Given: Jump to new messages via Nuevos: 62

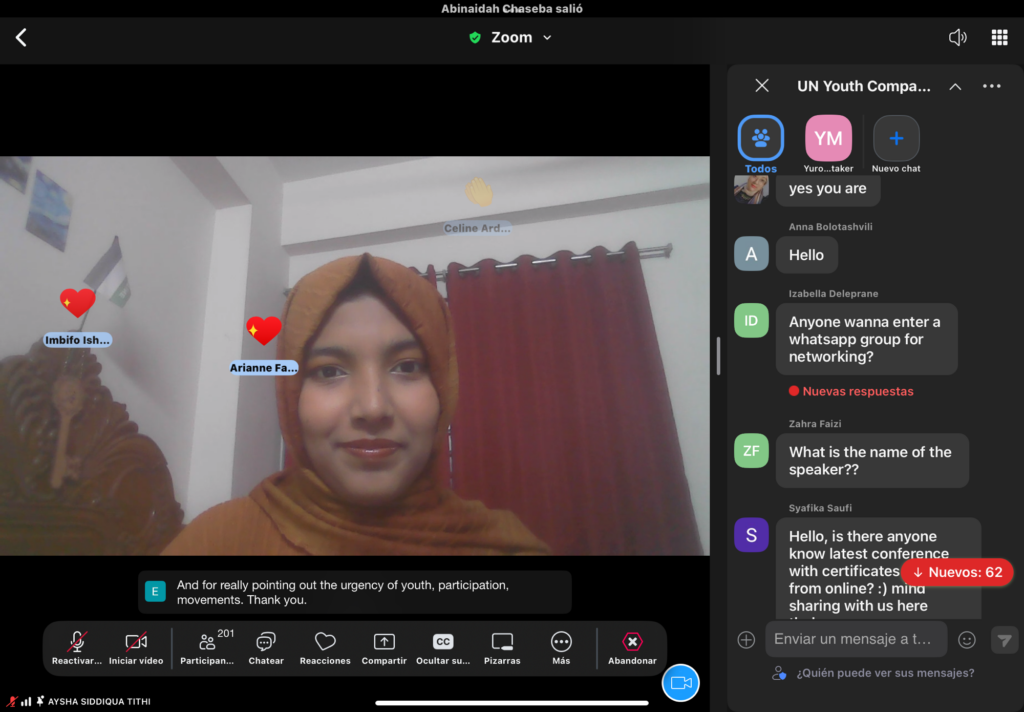Looking at the screenshot, I should 957,572.
